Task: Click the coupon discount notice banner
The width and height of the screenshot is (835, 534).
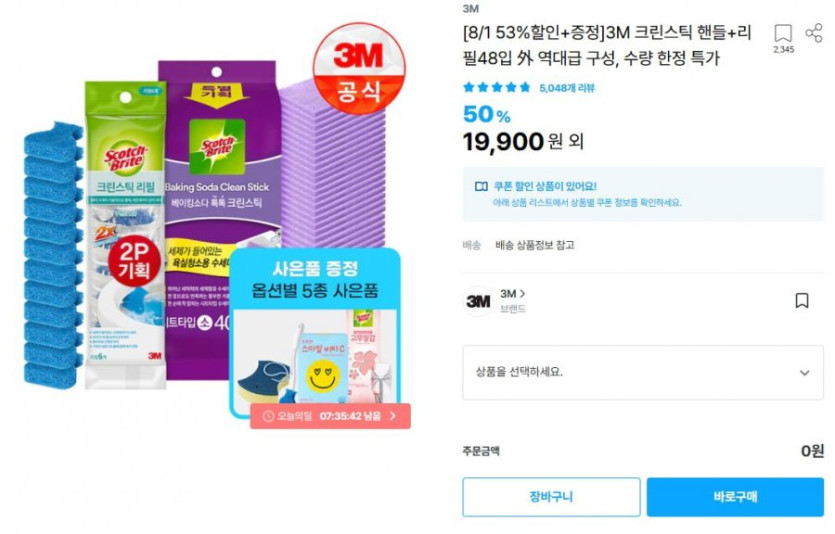Action: (x=643, y=194)
